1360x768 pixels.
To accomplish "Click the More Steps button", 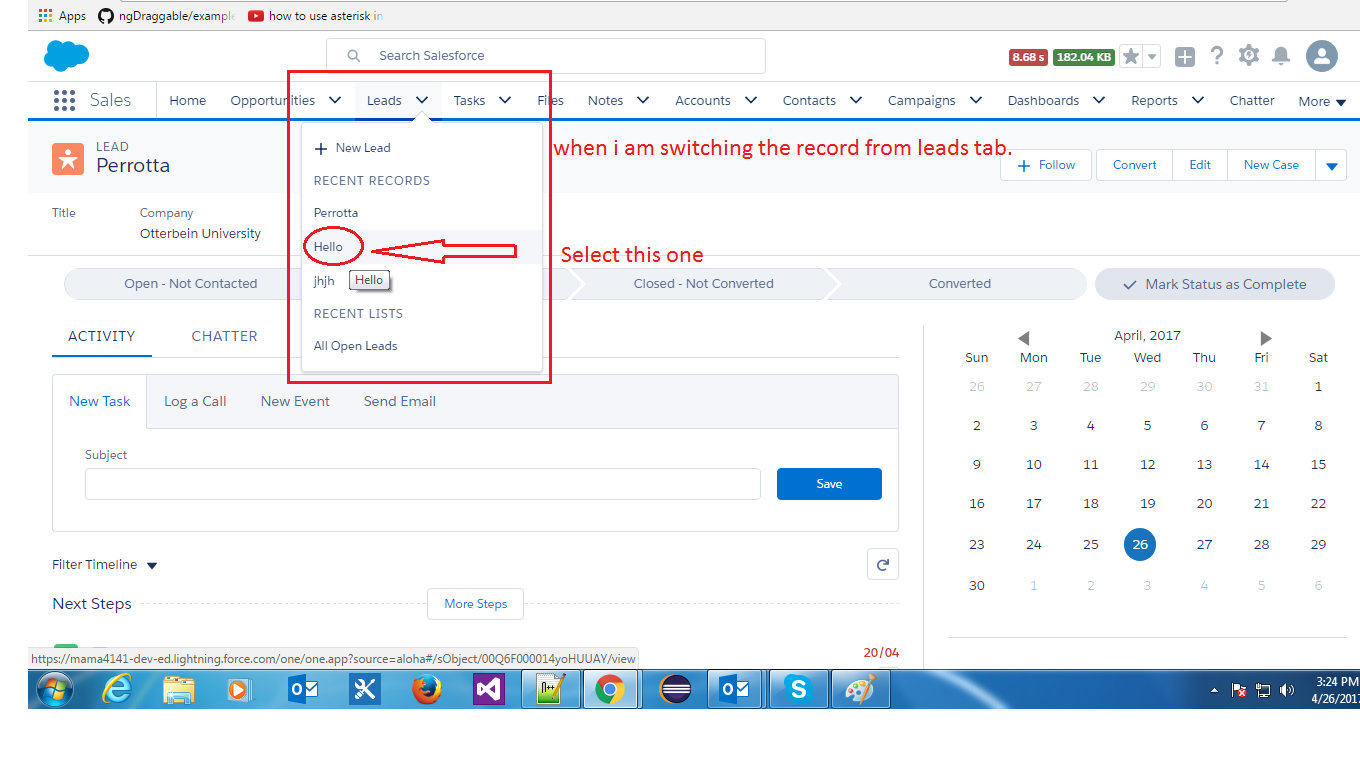I will click(x=476, y=604).
